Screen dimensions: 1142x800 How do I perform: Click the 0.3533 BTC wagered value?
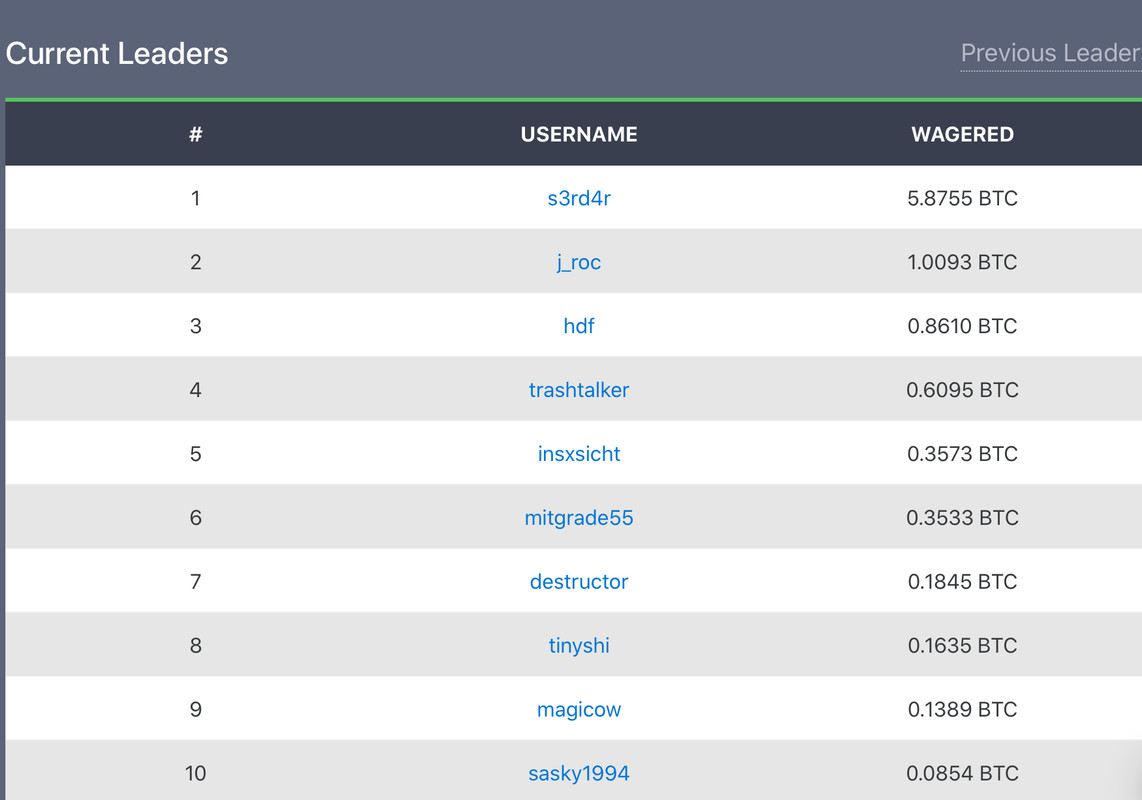[962, 518]
